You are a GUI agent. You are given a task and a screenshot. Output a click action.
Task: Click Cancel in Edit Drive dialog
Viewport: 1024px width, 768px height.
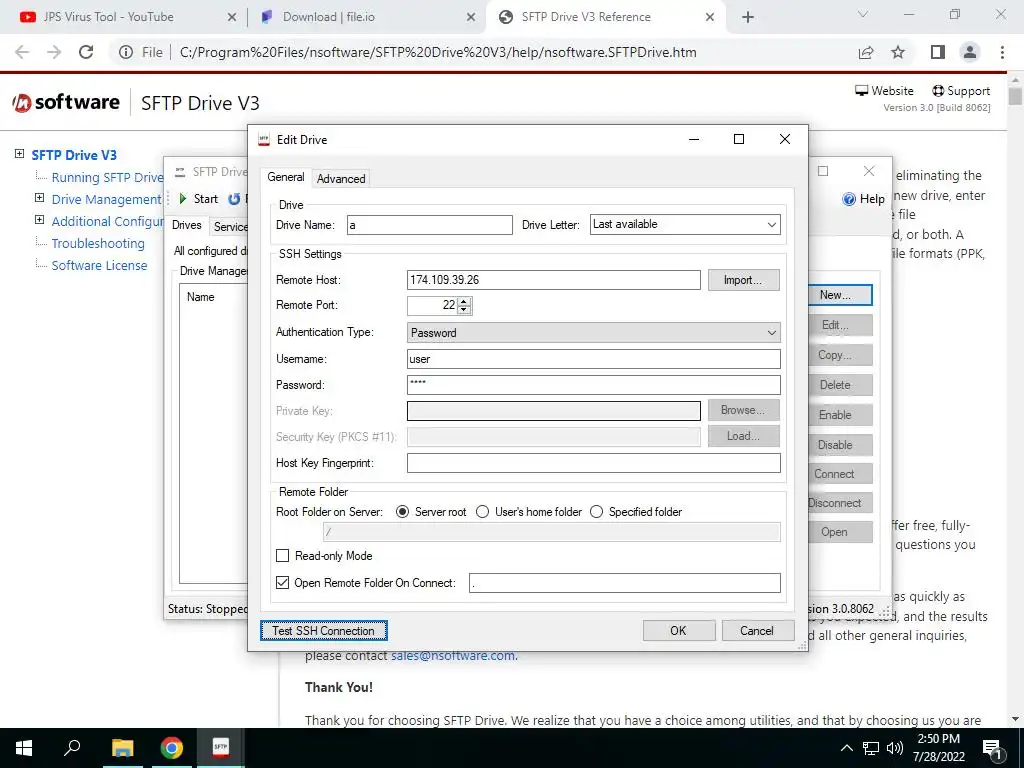(x=757, y=631)
